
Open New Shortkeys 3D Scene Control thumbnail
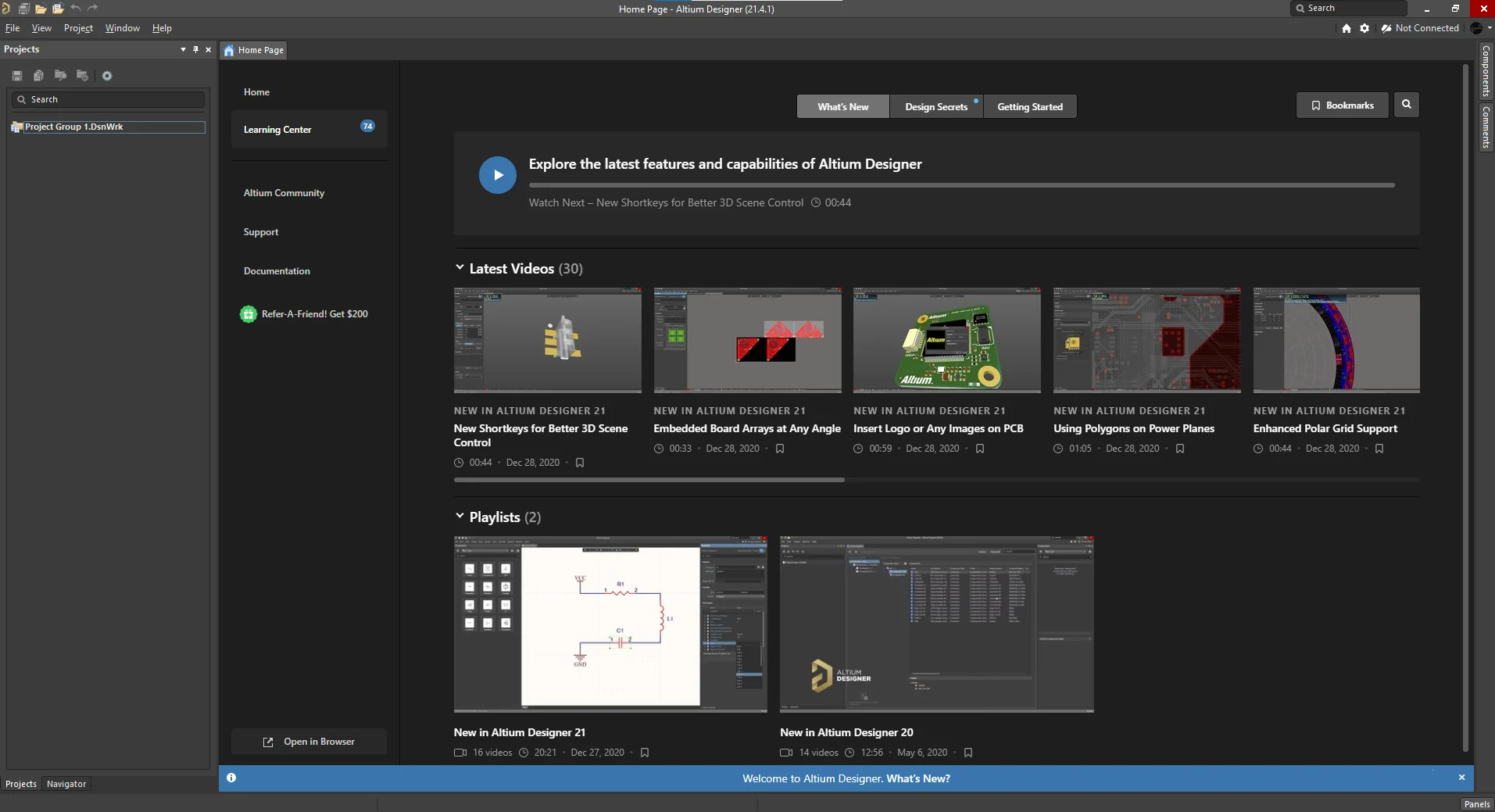tap(547, 340)
